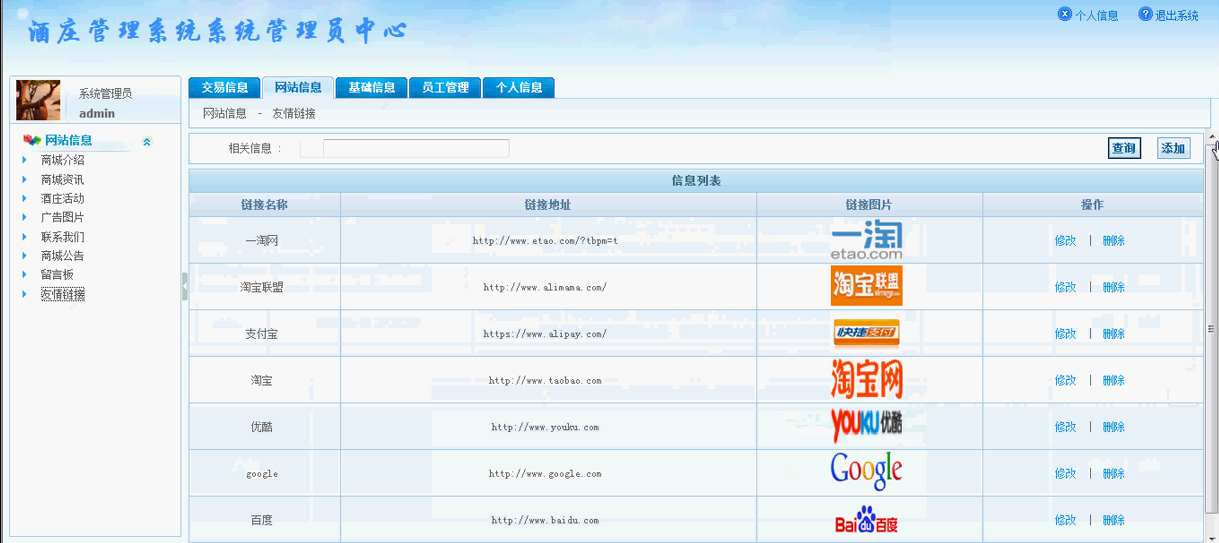Click 删除 for 支付宝 row
This screenshot has width=1219, height=543.
[x=1113, y=334]
